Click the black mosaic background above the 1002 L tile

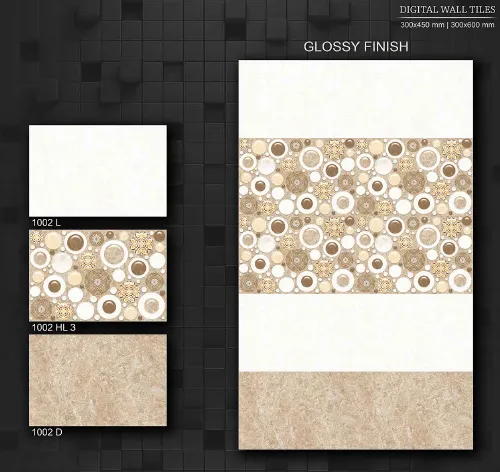coord(98,67)
